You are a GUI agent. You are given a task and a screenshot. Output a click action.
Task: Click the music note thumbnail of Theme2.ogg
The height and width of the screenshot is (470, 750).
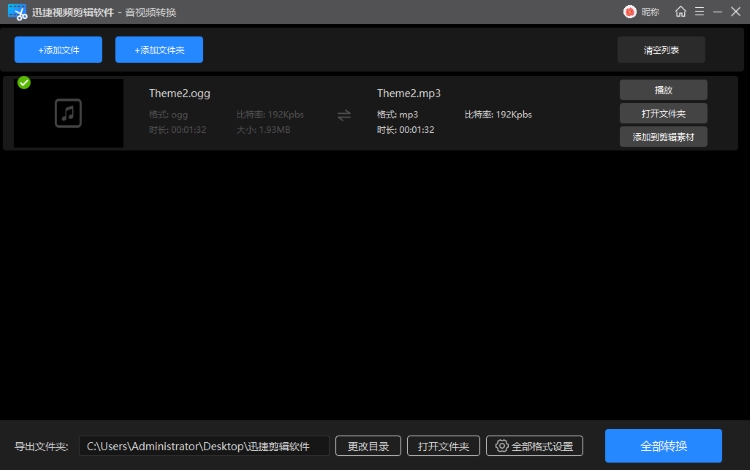click(69, 114)
